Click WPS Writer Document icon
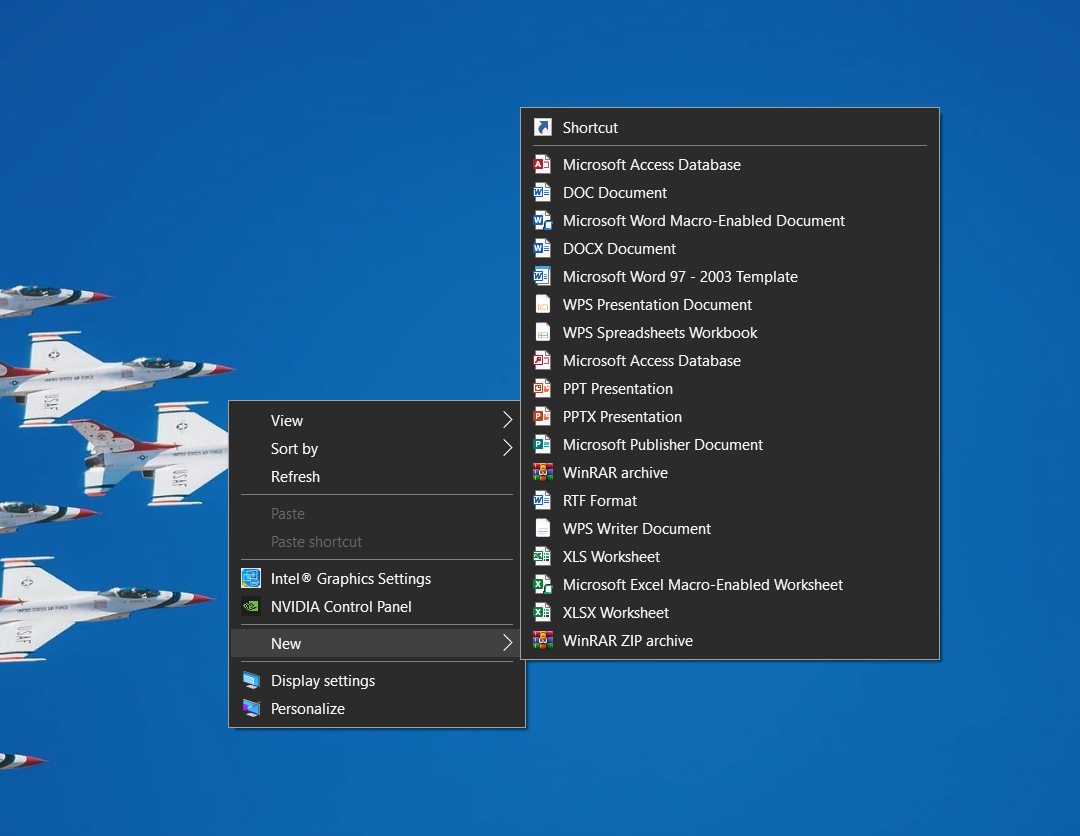1080x836 pixels. pyautogui.click(x=543, y=529)
